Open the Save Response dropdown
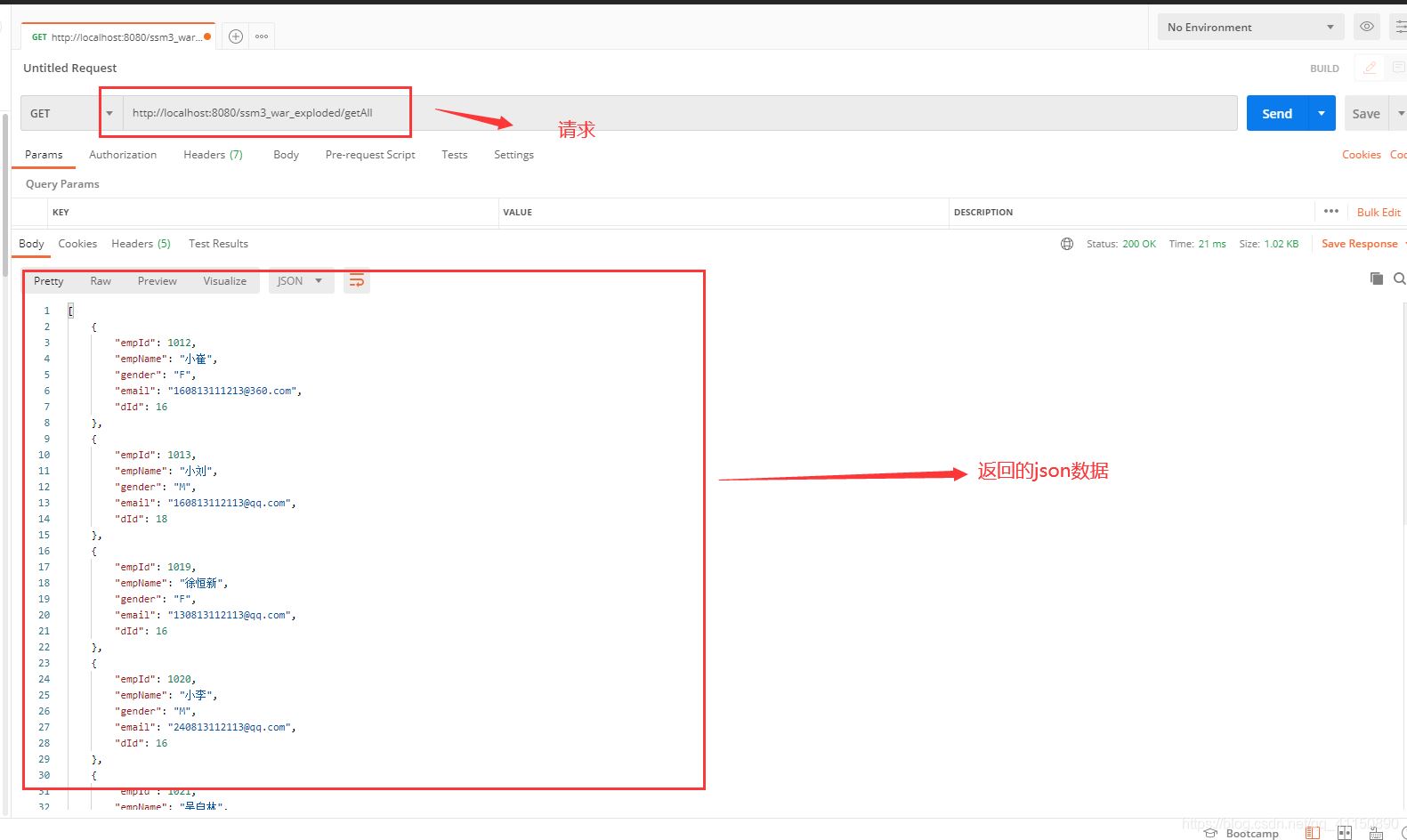Viewport: 1407px width, 840px height. tap(1363, 244)
